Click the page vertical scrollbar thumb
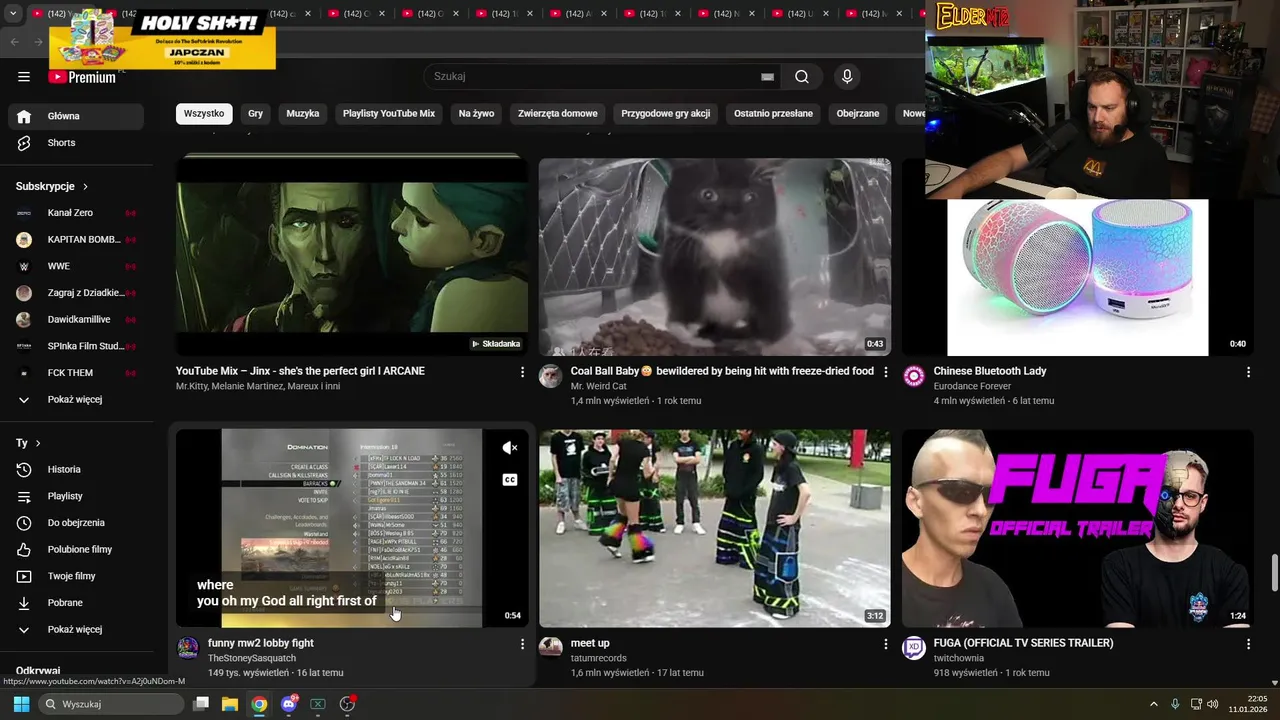The image size is (1280, 720). pyautogui.click(x=1274, y=573)
